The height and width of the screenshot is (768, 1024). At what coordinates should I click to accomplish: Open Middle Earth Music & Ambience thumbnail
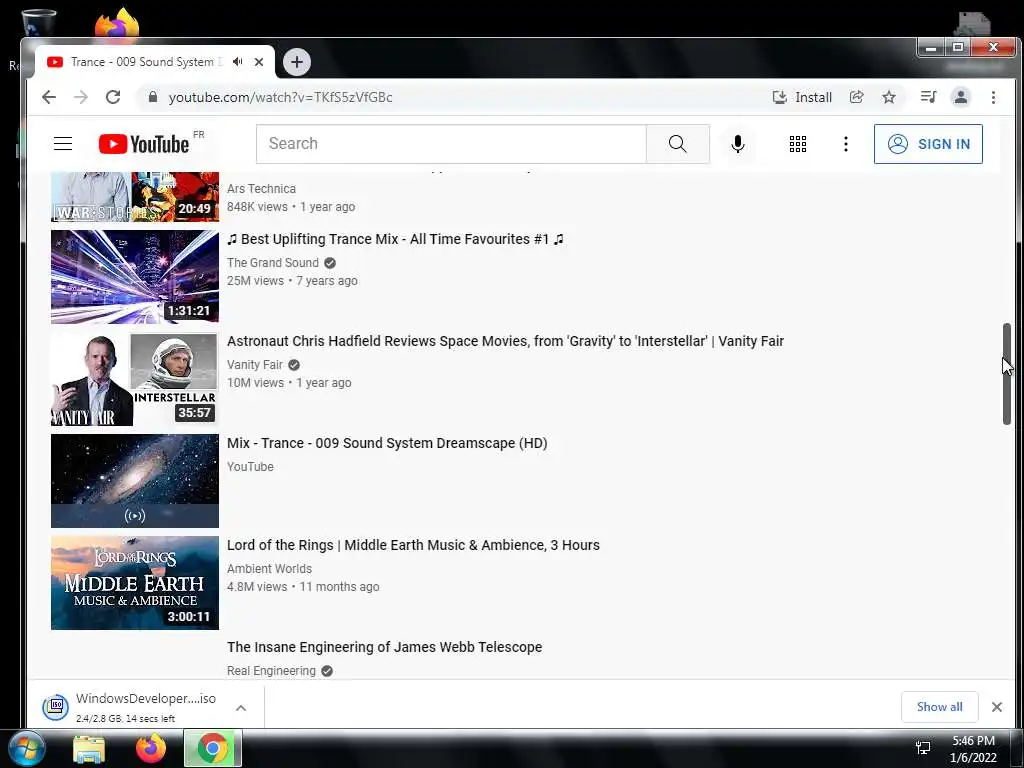tap(135, 583)
